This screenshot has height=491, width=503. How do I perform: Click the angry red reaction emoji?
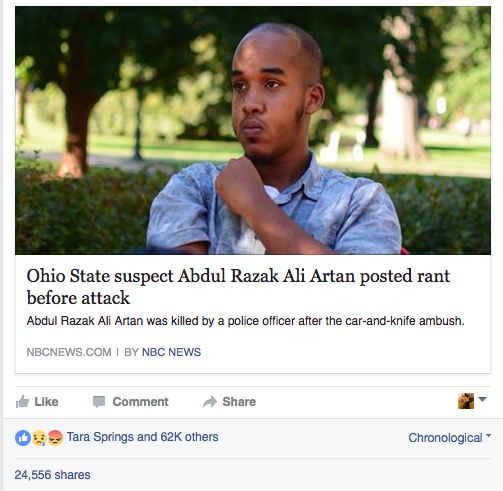(x=55, y=438)
